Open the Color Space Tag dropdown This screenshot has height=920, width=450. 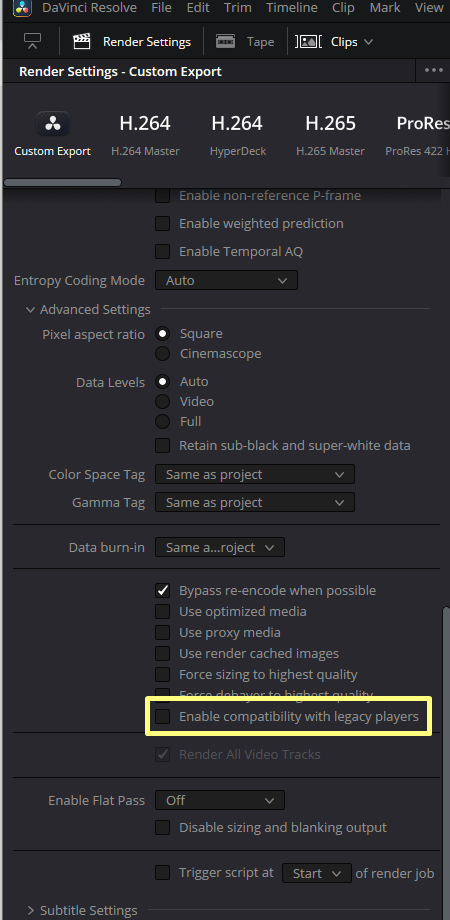pos(255,475)
